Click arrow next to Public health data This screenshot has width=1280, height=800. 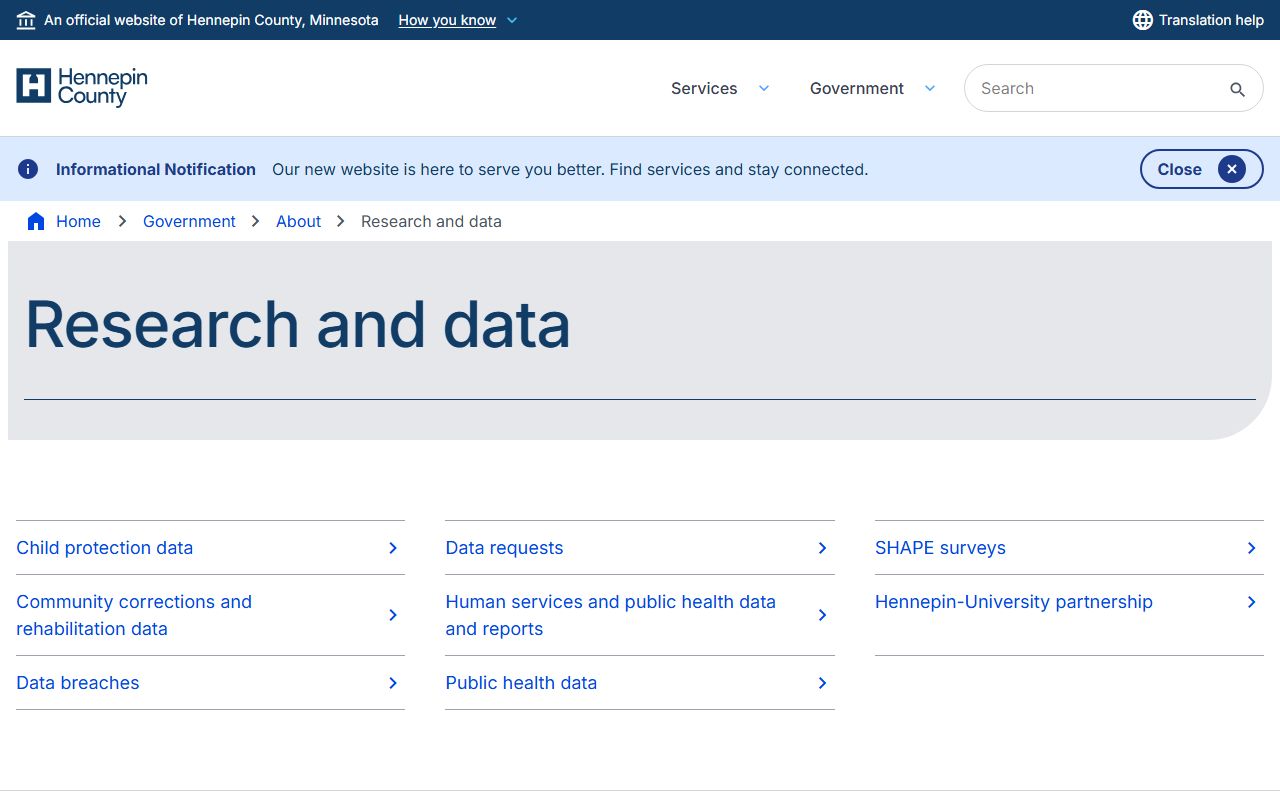[x=822, y=683]
